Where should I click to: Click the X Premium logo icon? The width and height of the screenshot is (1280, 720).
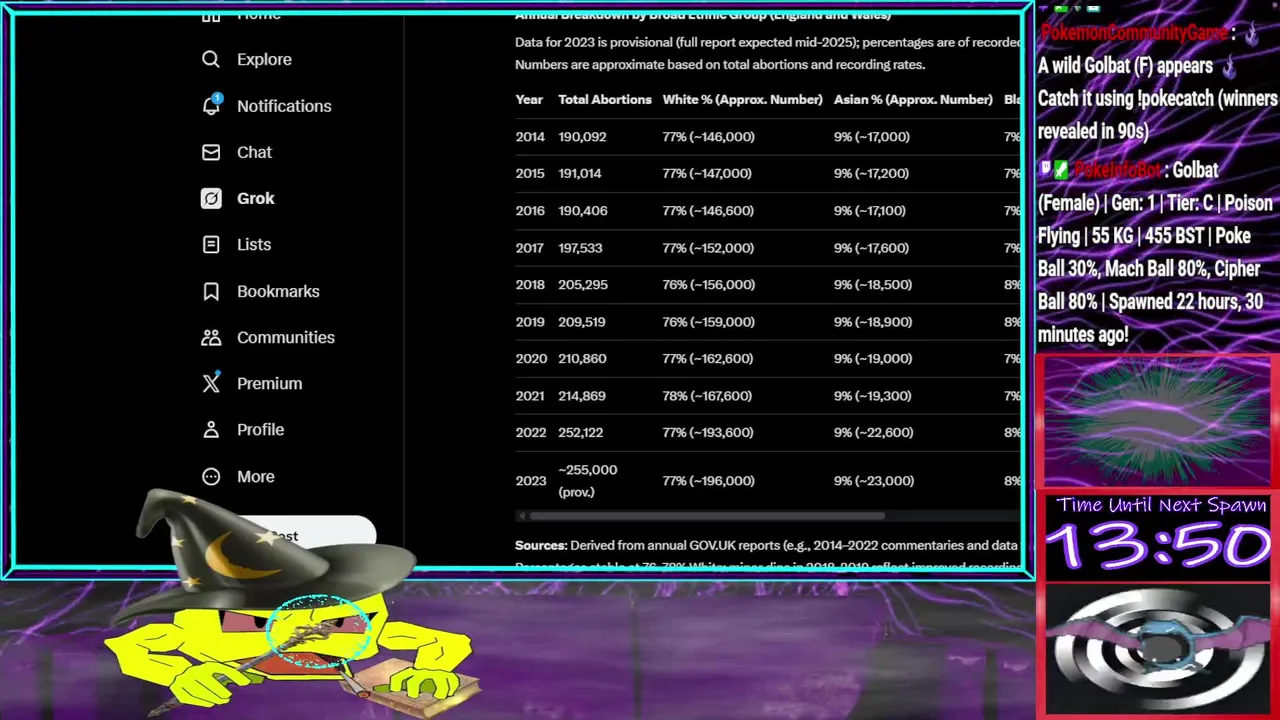pyautogui.click(x=211, y=383)
